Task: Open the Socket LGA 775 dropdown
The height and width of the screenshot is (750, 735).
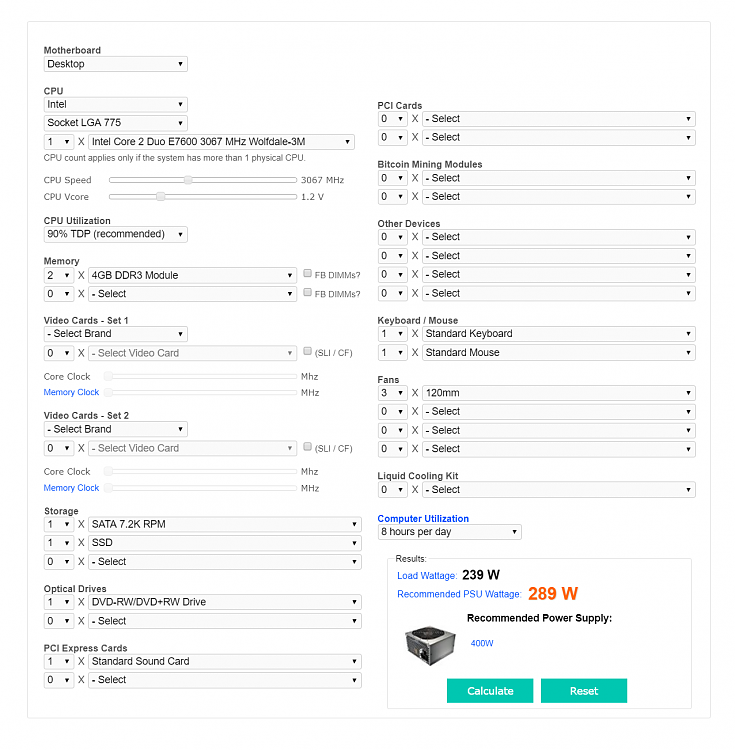Action: (x=115, y=123)
